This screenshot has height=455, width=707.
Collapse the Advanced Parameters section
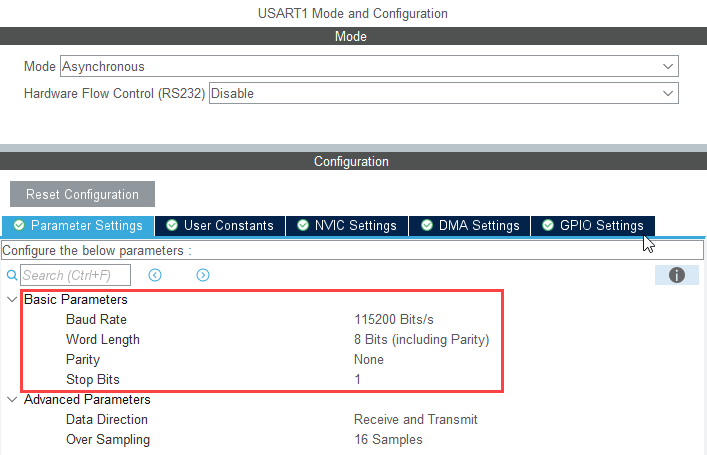pos(11,399)
